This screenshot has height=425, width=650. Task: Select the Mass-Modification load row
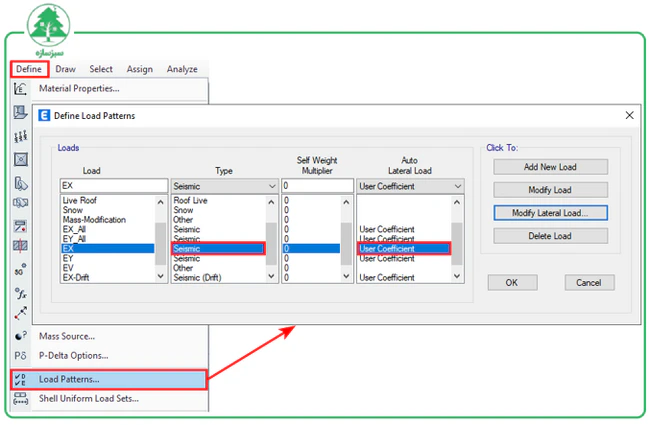click(x=108, y=220)
